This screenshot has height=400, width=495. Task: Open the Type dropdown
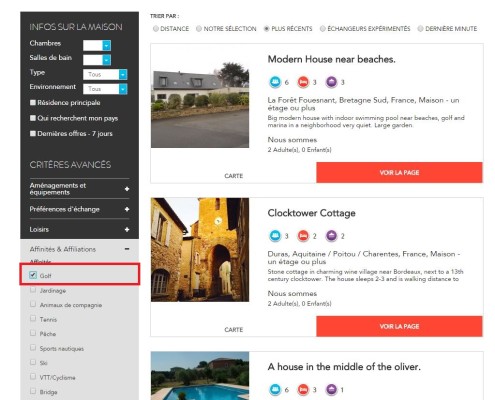(105, 74)
